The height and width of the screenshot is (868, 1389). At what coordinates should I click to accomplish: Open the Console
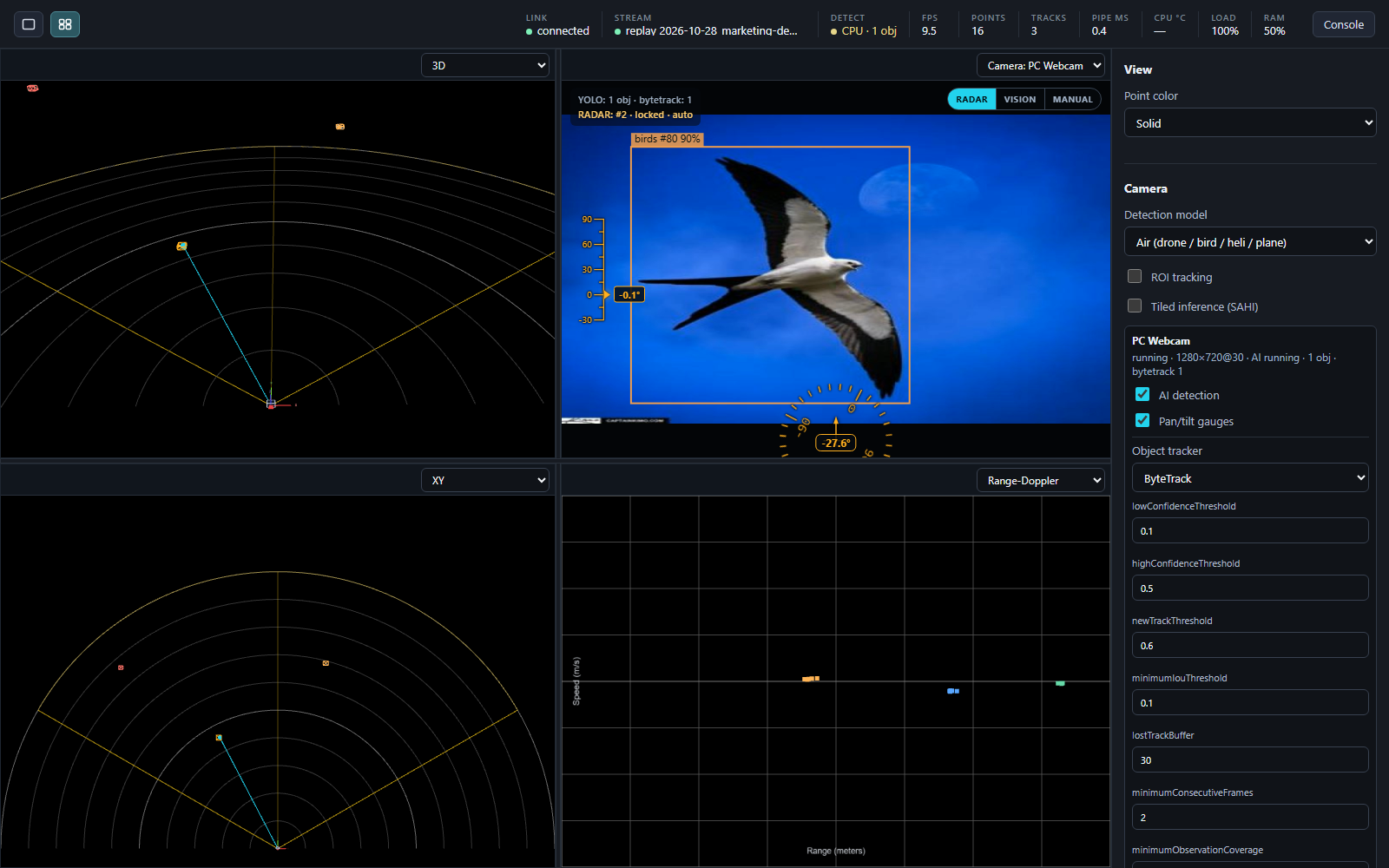tap(1343, 24)
